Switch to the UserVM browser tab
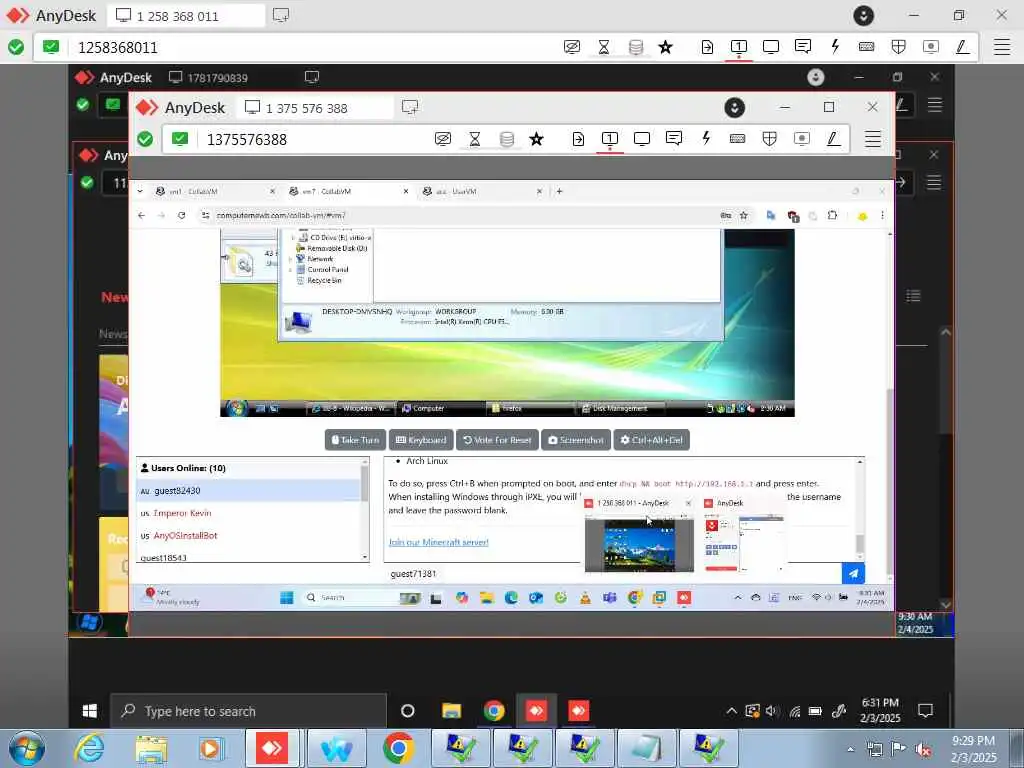The width and height of the screenshot is (1024, 768). pos(482,191)
